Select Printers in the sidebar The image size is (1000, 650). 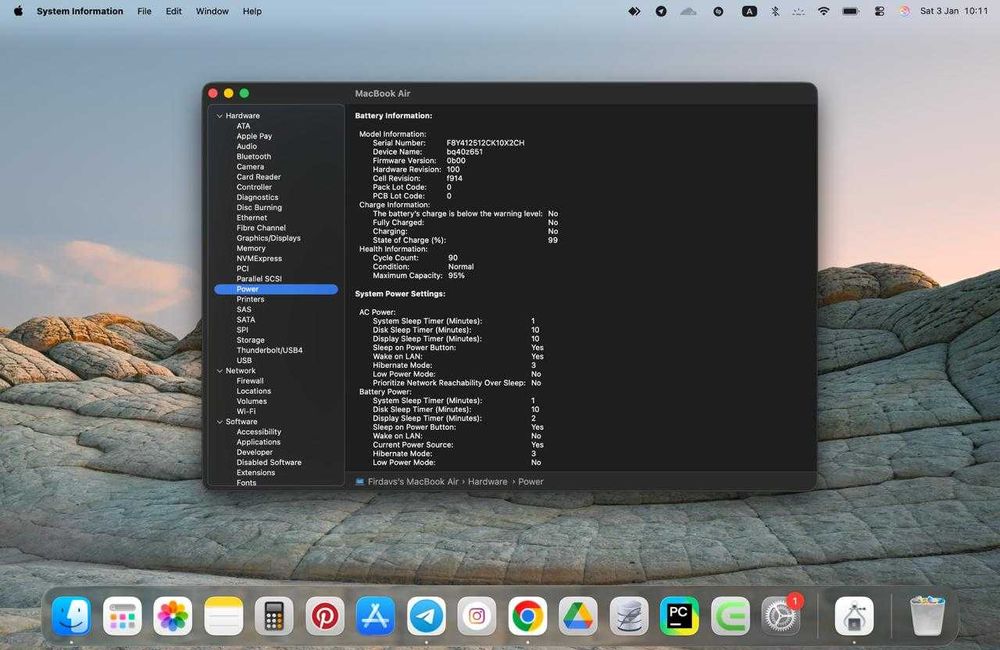point(250,299)
